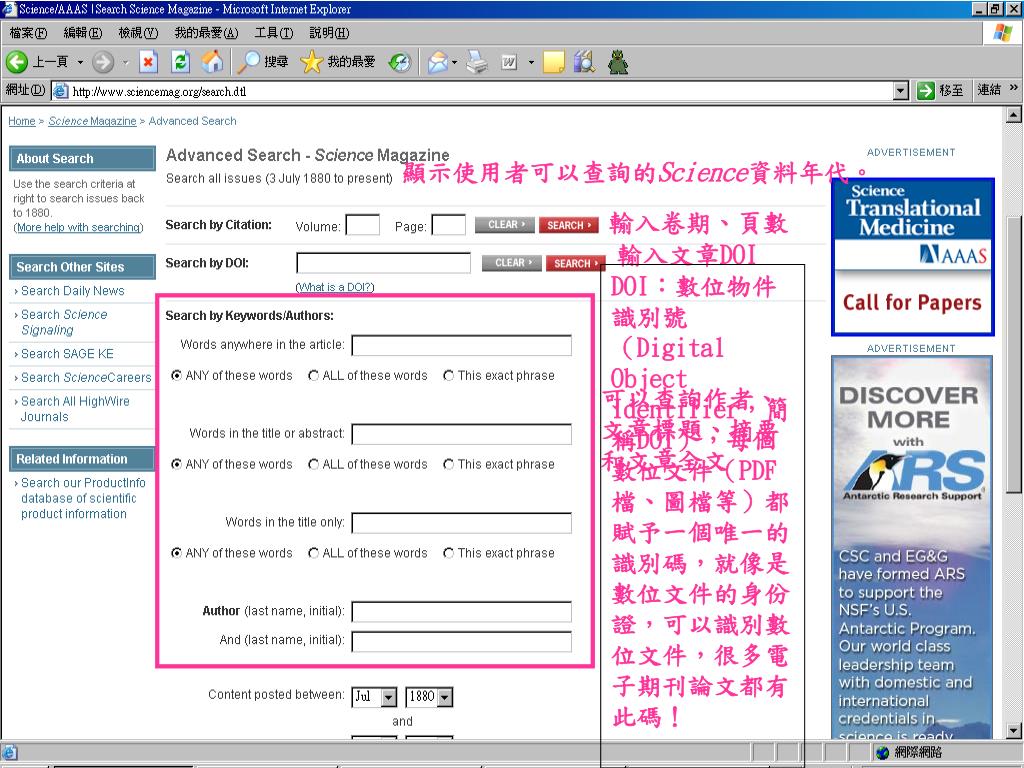Open the 編輯(E) menu

[x=83, y=33]
